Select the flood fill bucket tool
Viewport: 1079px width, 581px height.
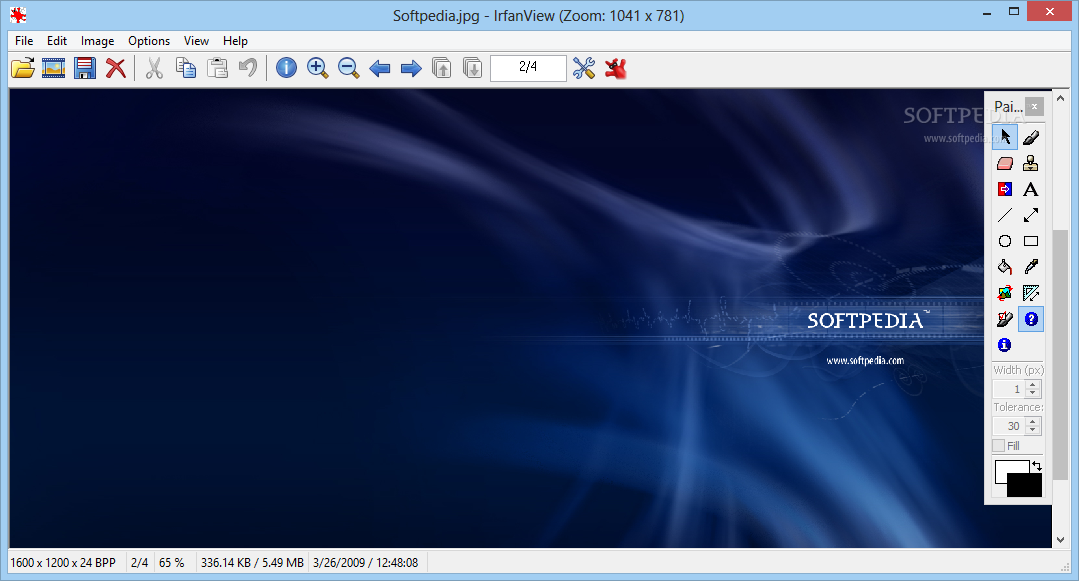tap(1005, 267)
